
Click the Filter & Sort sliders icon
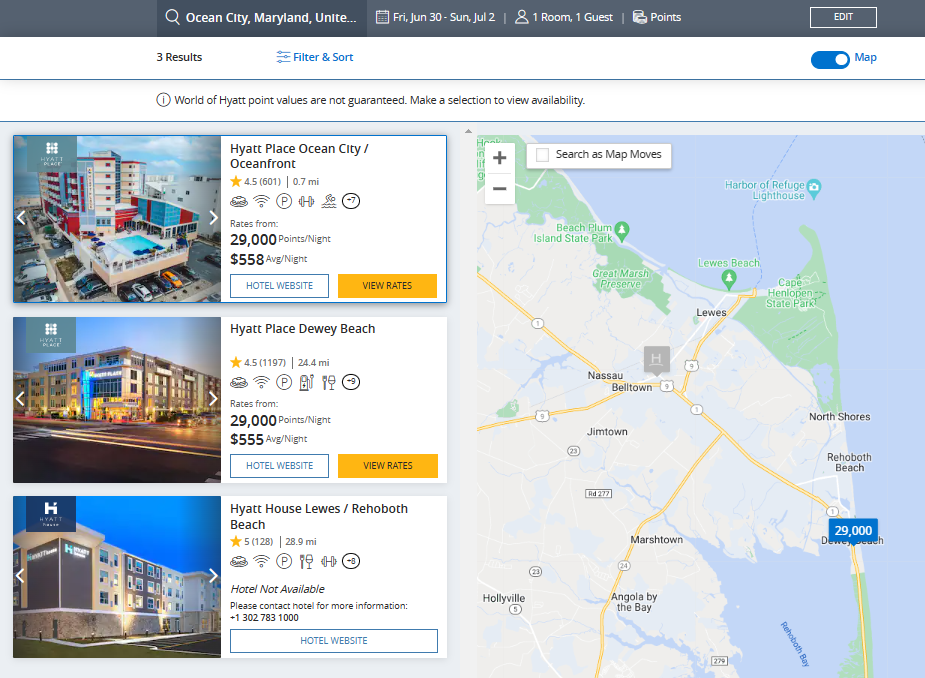tap(283, 57)
